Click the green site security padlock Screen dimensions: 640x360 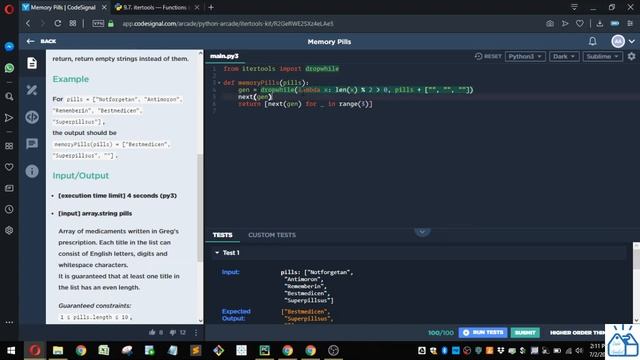coord(111,24)
